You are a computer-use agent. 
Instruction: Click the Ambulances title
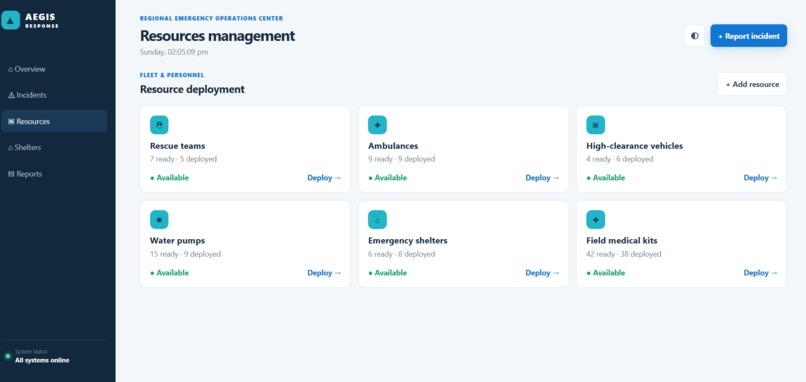coord(393,146)
